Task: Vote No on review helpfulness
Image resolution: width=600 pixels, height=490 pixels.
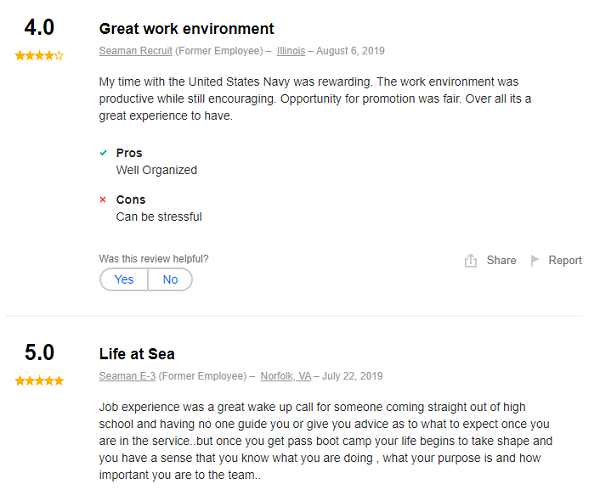Action: 170,280
